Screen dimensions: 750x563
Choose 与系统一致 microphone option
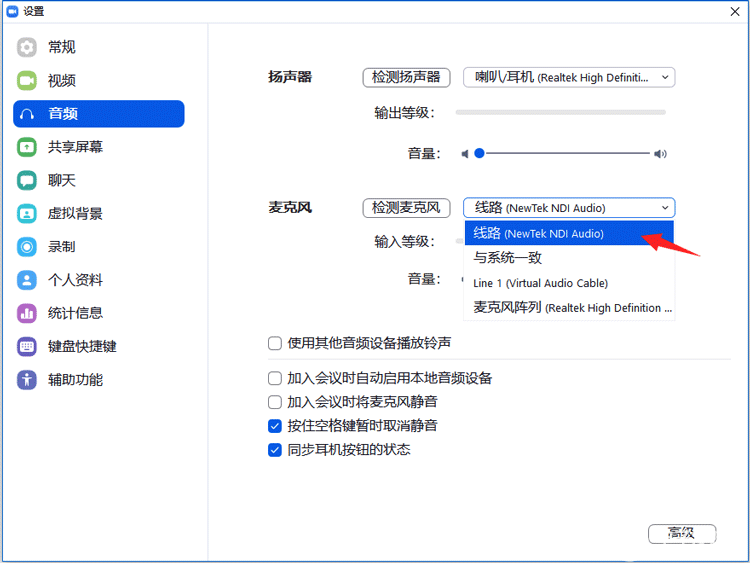click(x=569, y=258)
